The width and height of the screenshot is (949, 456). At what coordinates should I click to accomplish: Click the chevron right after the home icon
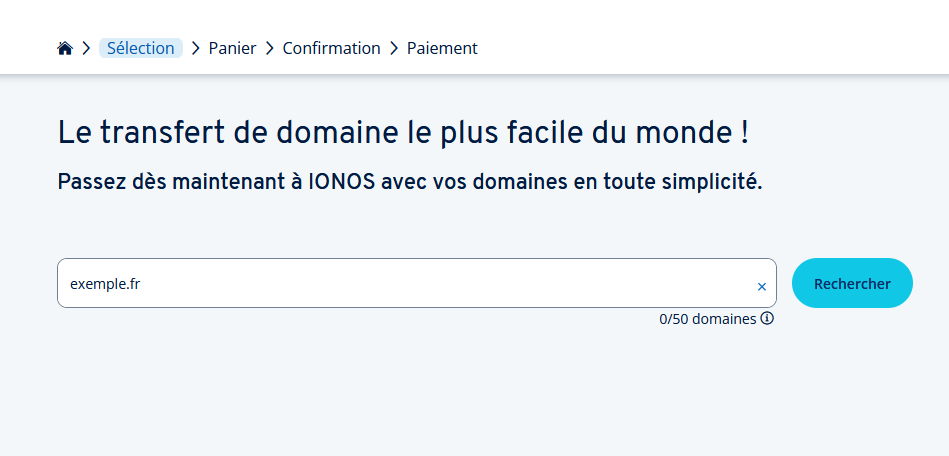(x=87, y=48)
